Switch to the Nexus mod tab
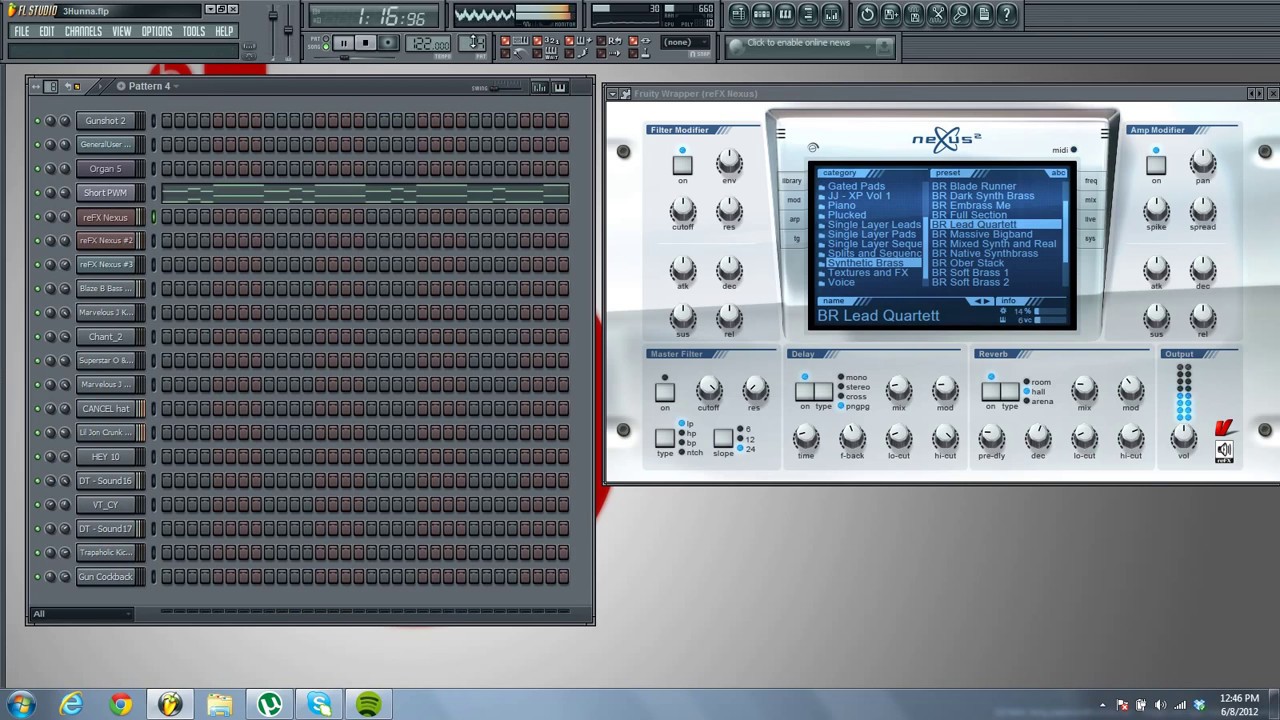1280x720 pixels. [x=793, y=200]
